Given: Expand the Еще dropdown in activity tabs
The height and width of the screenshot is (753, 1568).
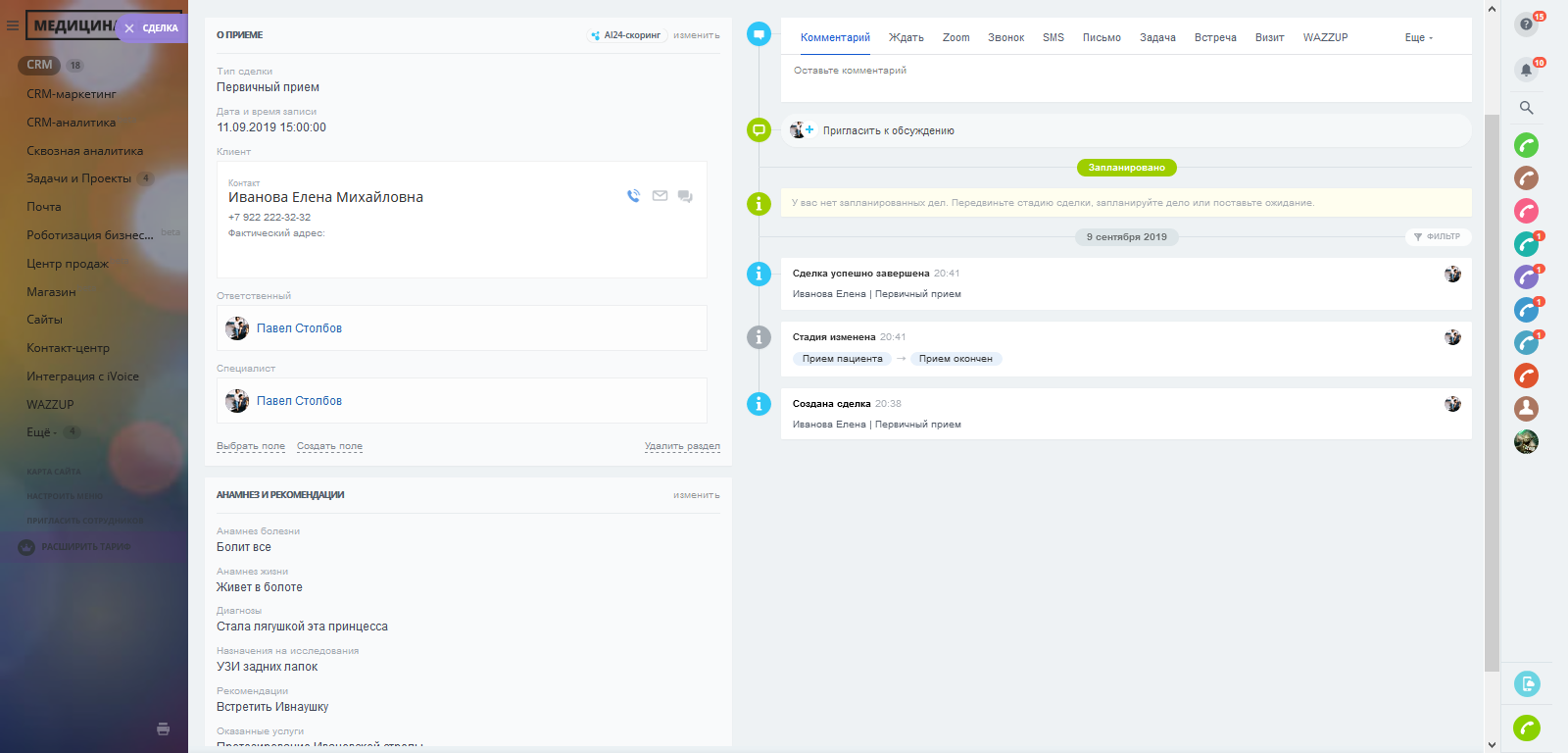Looking at the screenshot, I should pyautogui.click(x=1418, y=37).
